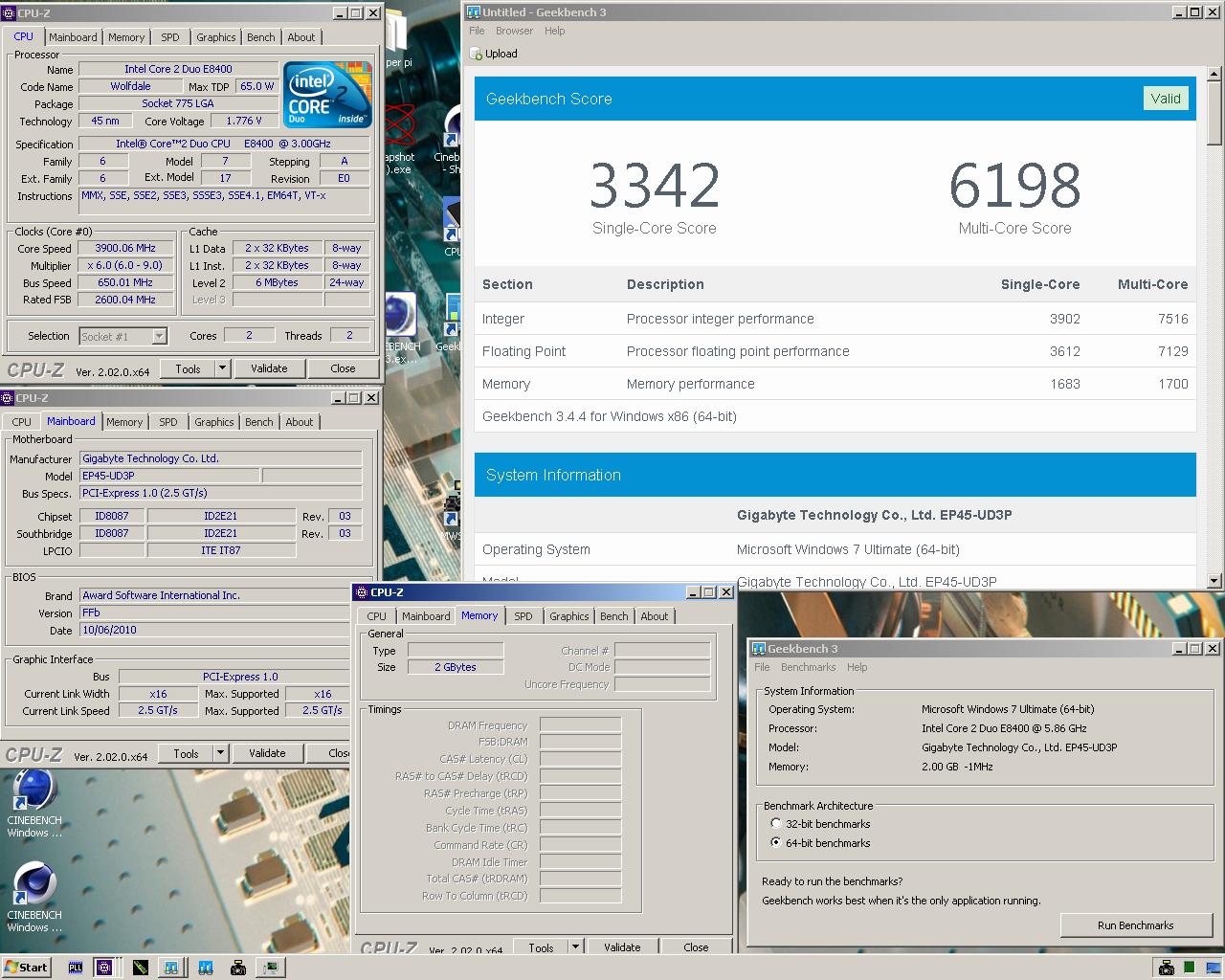Open the Windows Start button
1225x980 pixels.
[x=26, y=967]
